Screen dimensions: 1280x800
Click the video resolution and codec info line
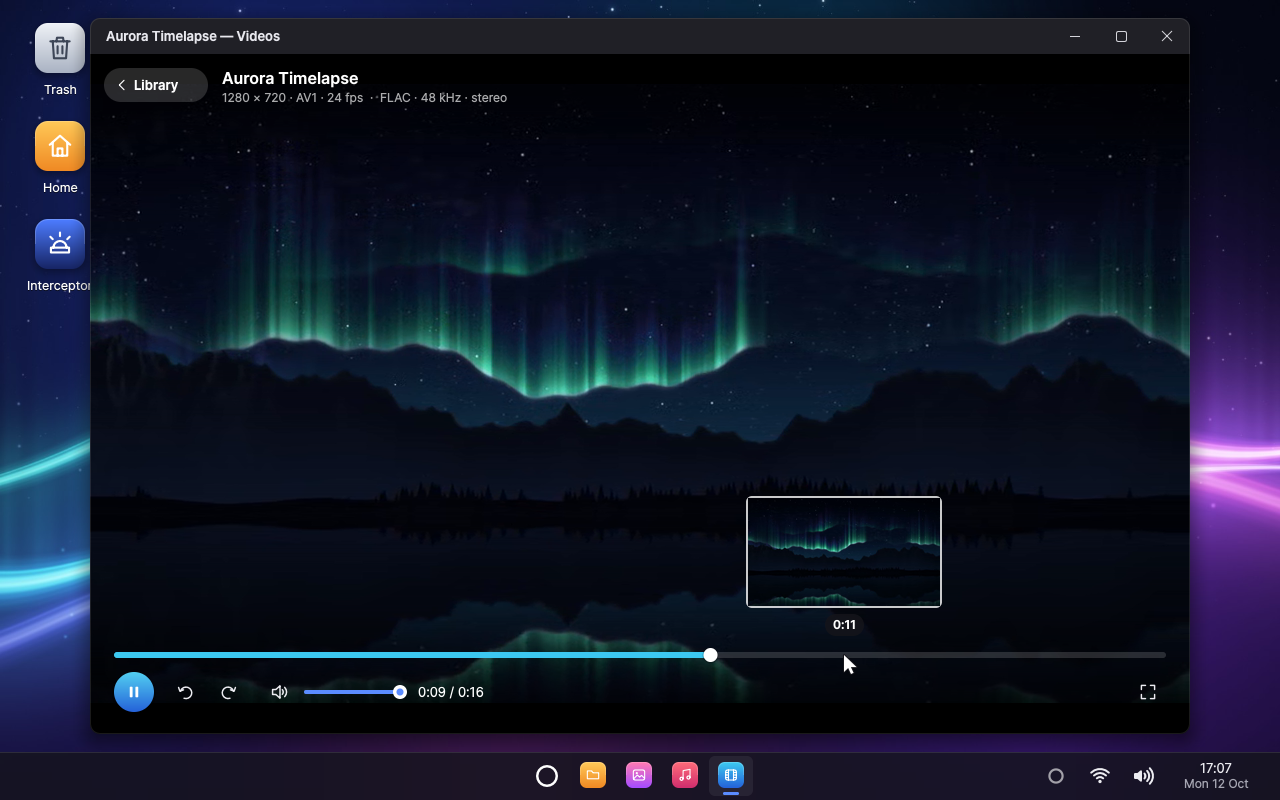tap(364, 98)
